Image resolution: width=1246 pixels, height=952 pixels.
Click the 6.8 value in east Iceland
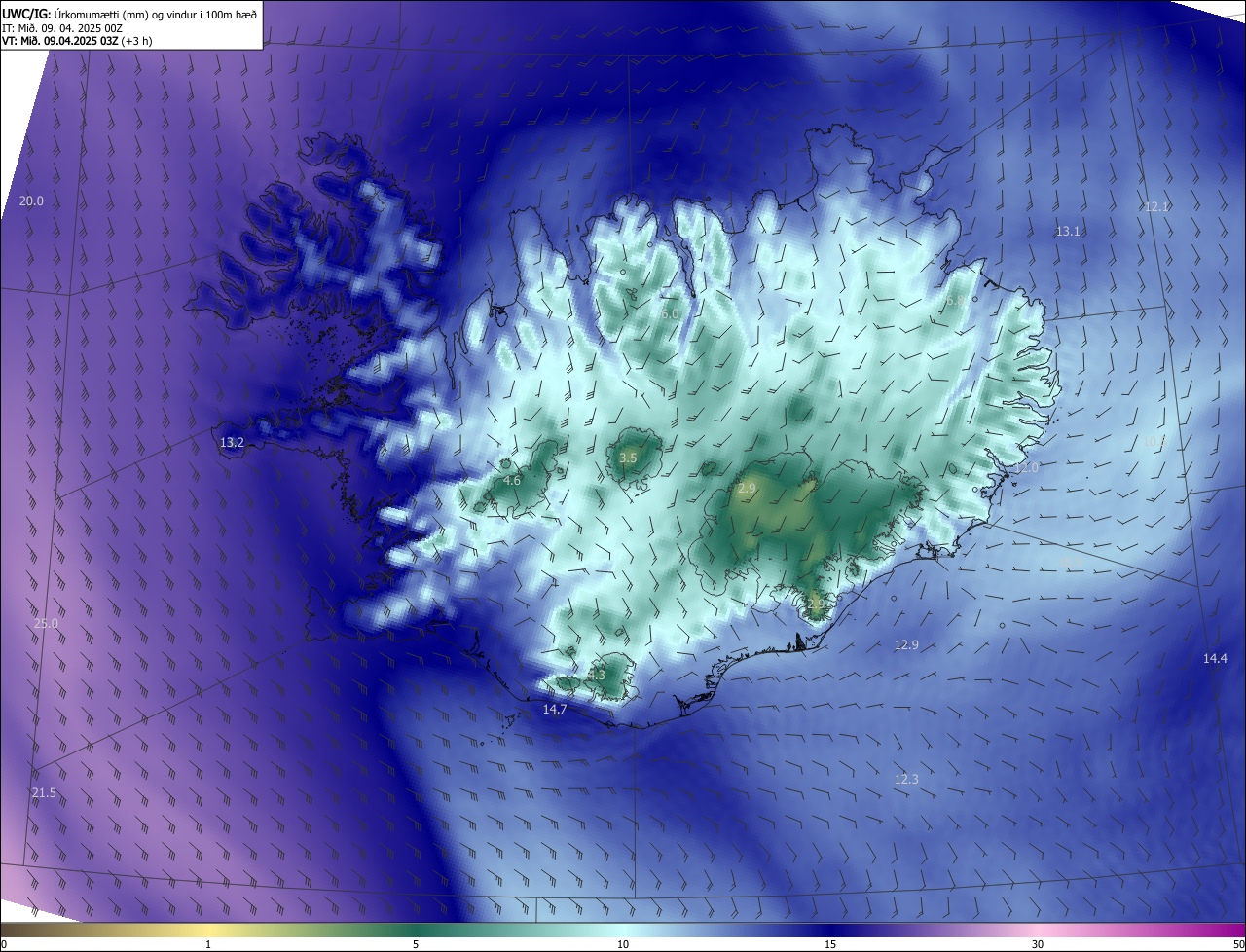tap(955, 302)
